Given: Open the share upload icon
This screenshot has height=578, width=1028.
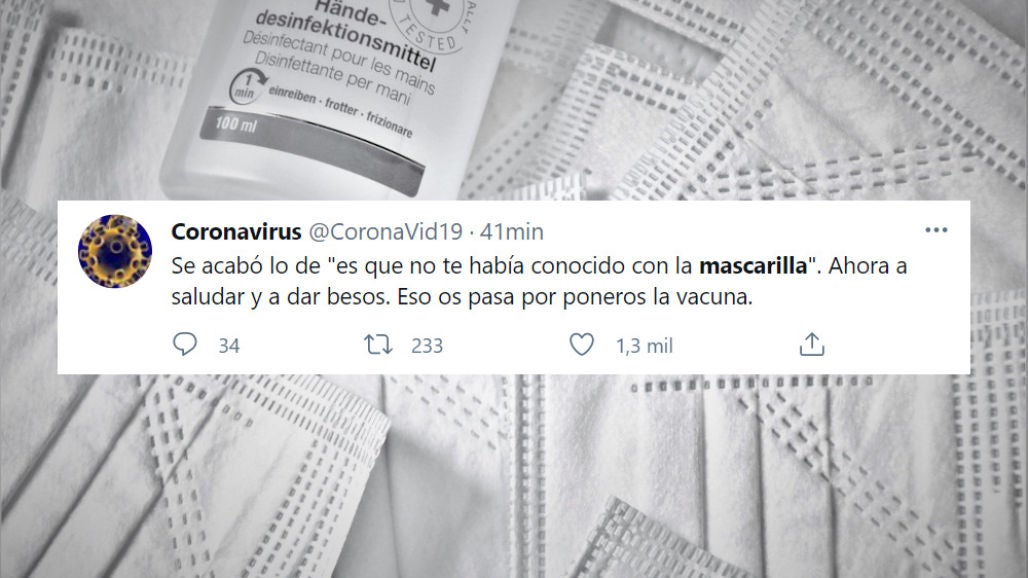Looking at the screenshot, I should [812, 344].
